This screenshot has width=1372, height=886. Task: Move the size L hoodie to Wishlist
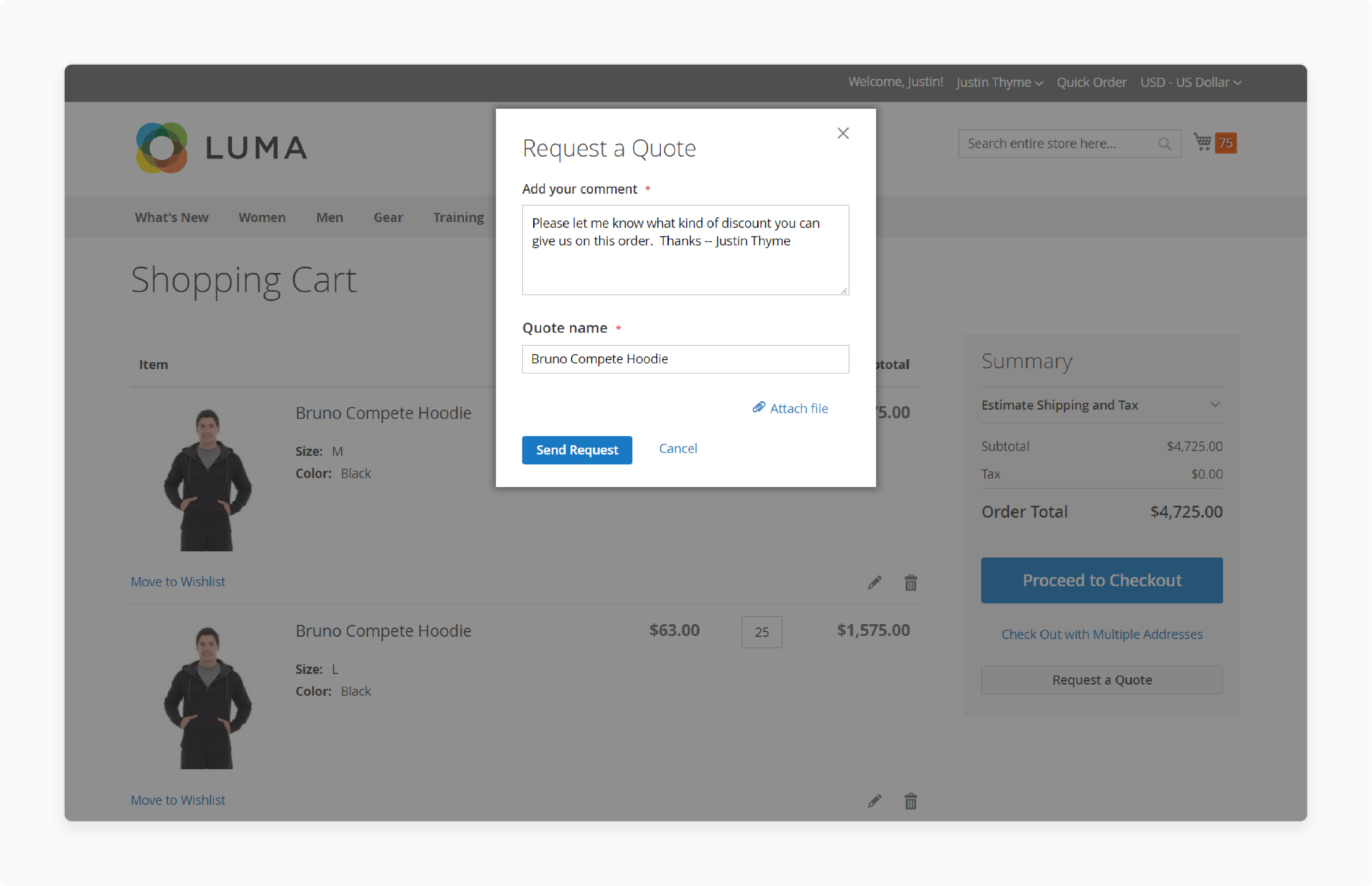click(x=178, y=800)
